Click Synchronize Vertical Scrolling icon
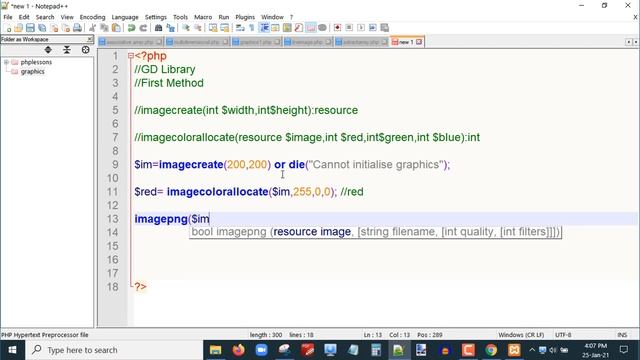The width and height of the screenshot is (640, 360). click(213, 28)
